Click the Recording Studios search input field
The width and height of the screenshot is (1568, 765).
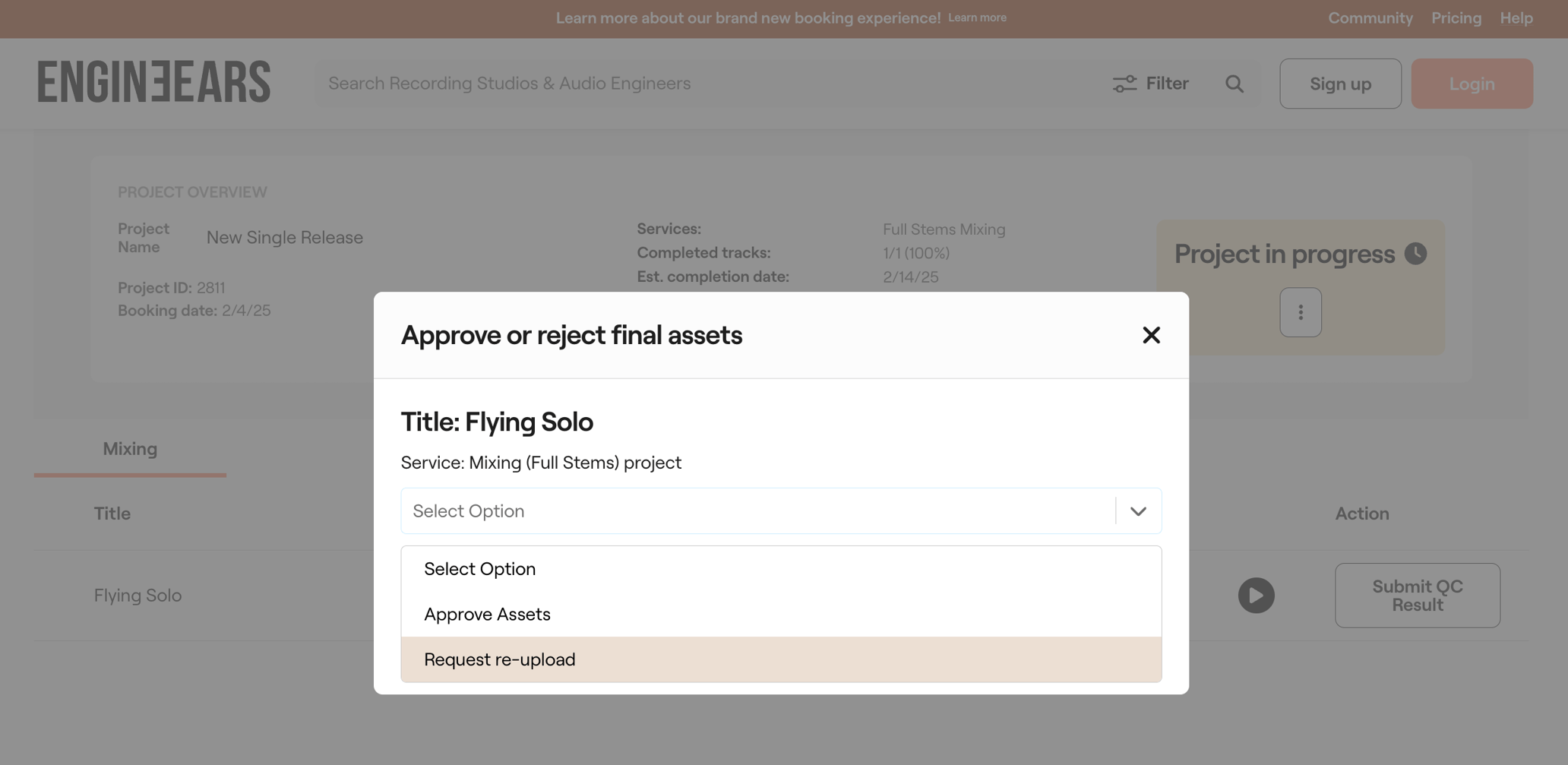[x=684, y=84]
